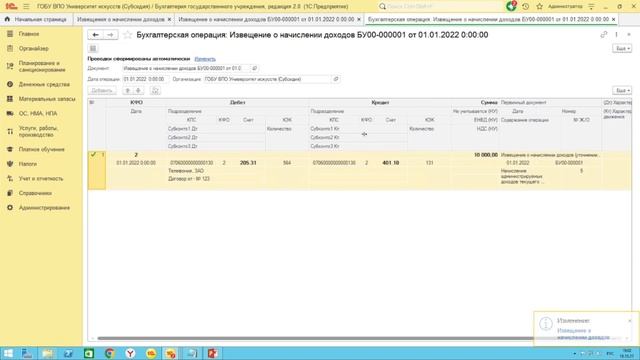Open favorites star in title bar

tap(539, 7)
